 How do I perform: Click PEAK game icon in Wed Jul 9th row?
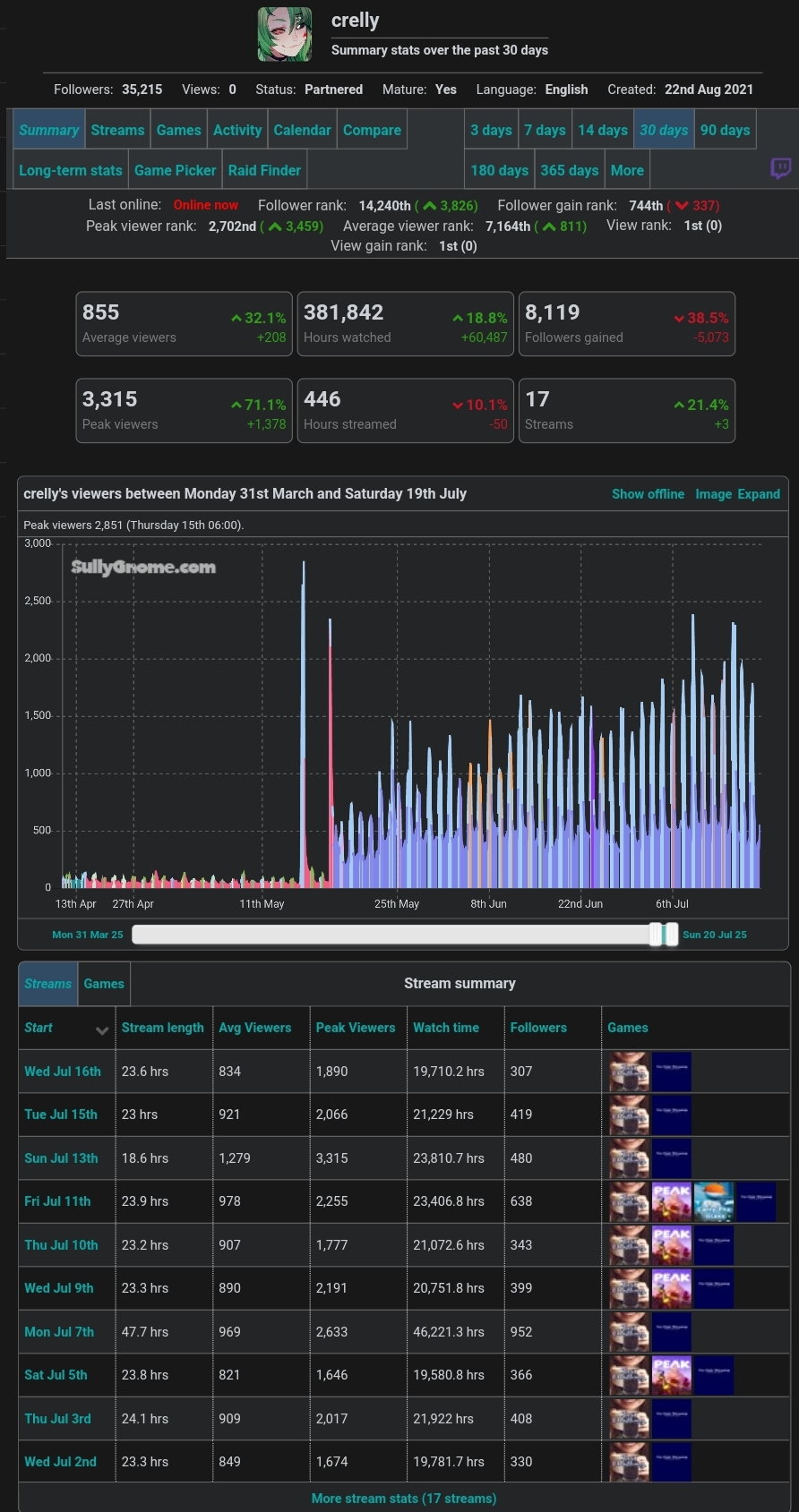[672, 1288]
